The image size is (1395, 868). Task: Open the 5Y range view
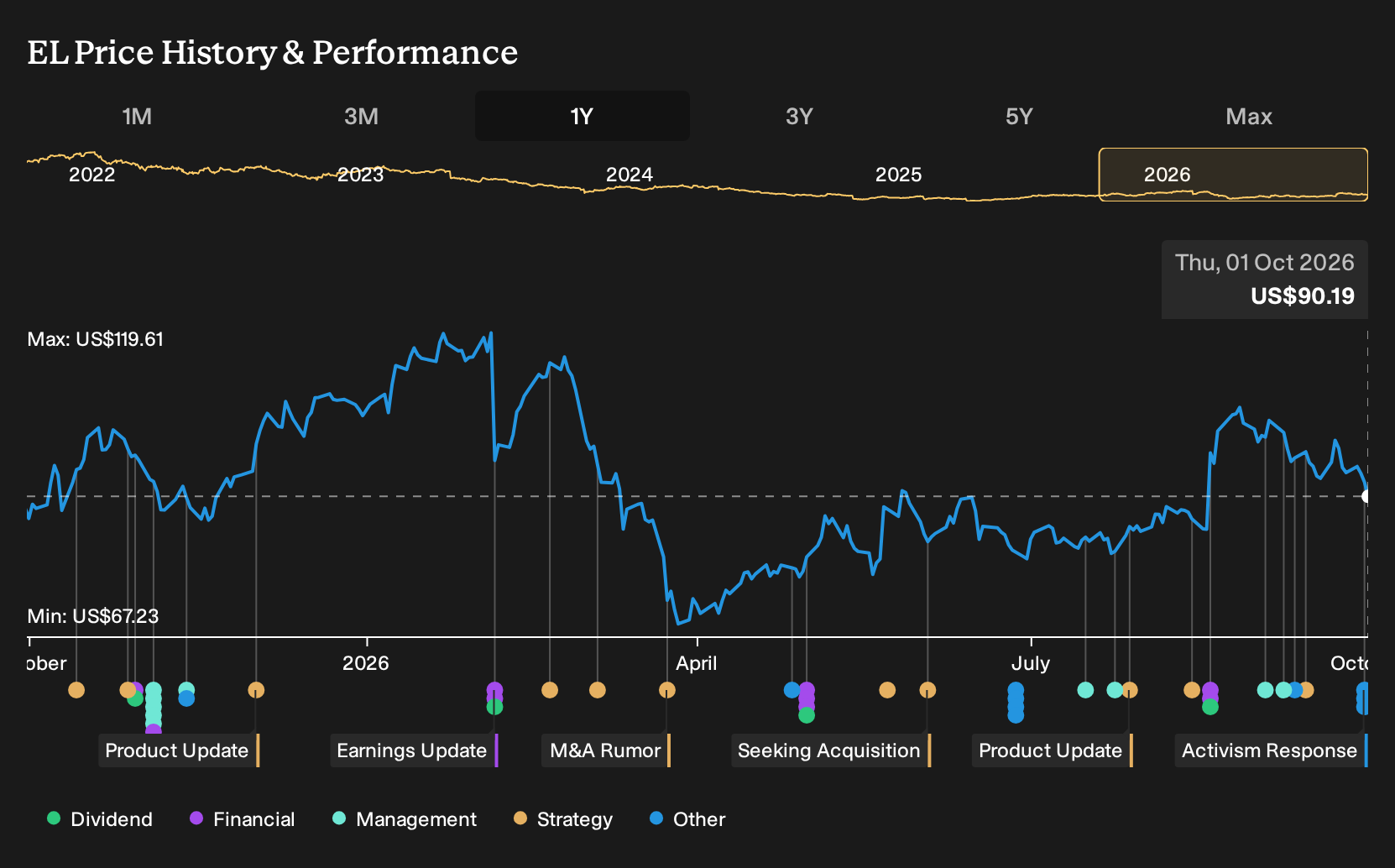(1019, 116)
